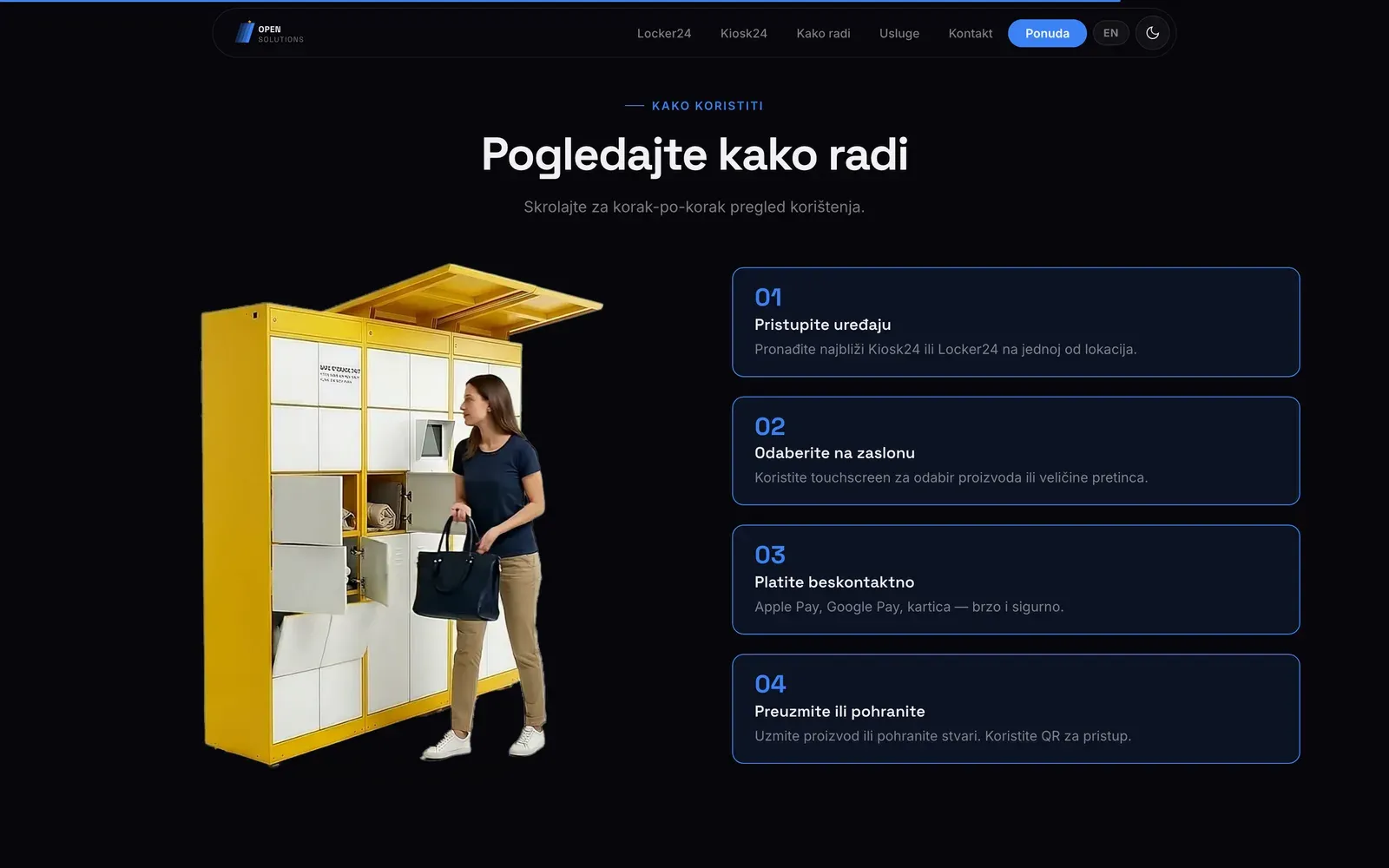Click the Open Solutions logo
Screen dimensions: 1389x868
[269, 33]
